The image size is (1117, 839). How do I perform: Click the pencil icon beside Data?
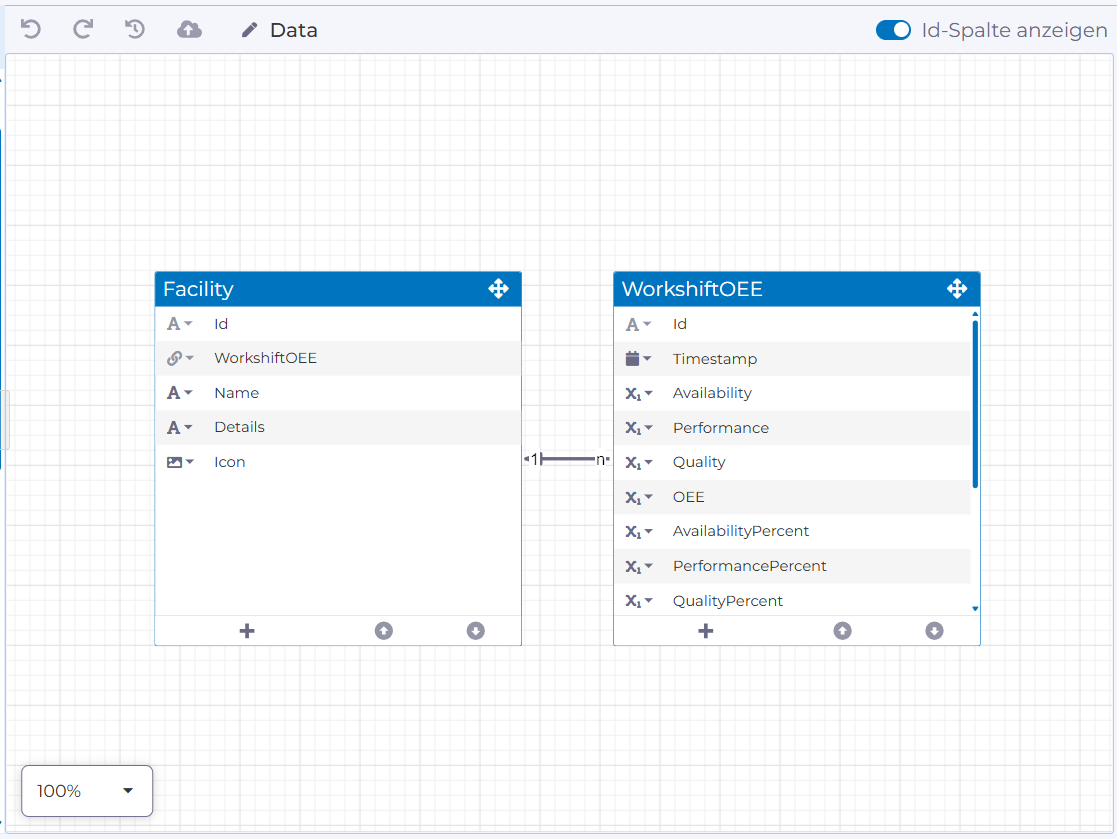[250, 30]
